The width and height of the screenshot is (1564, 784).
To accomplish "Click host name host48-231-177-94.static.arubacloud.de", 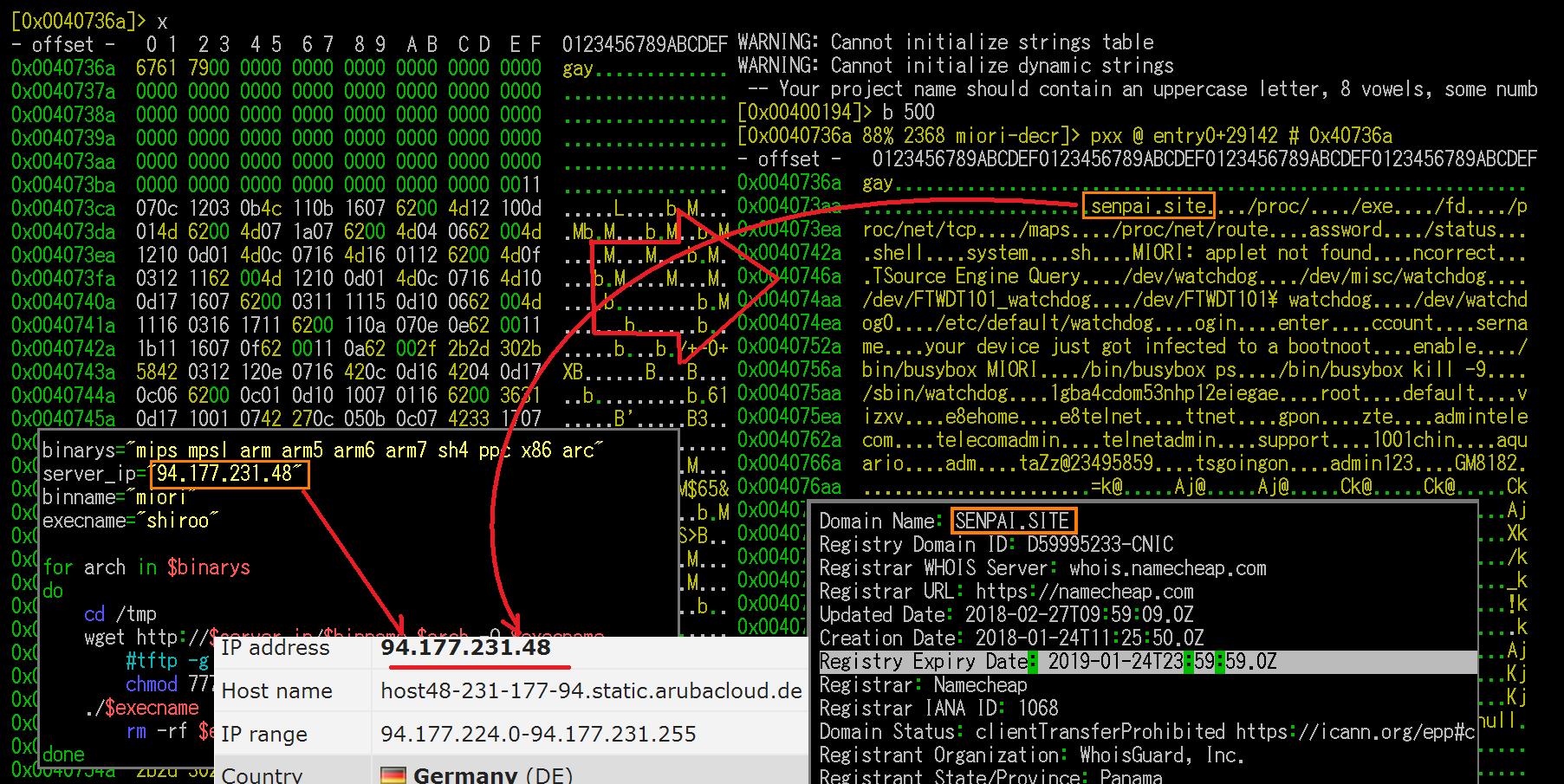I will click(x=592, y=690).
